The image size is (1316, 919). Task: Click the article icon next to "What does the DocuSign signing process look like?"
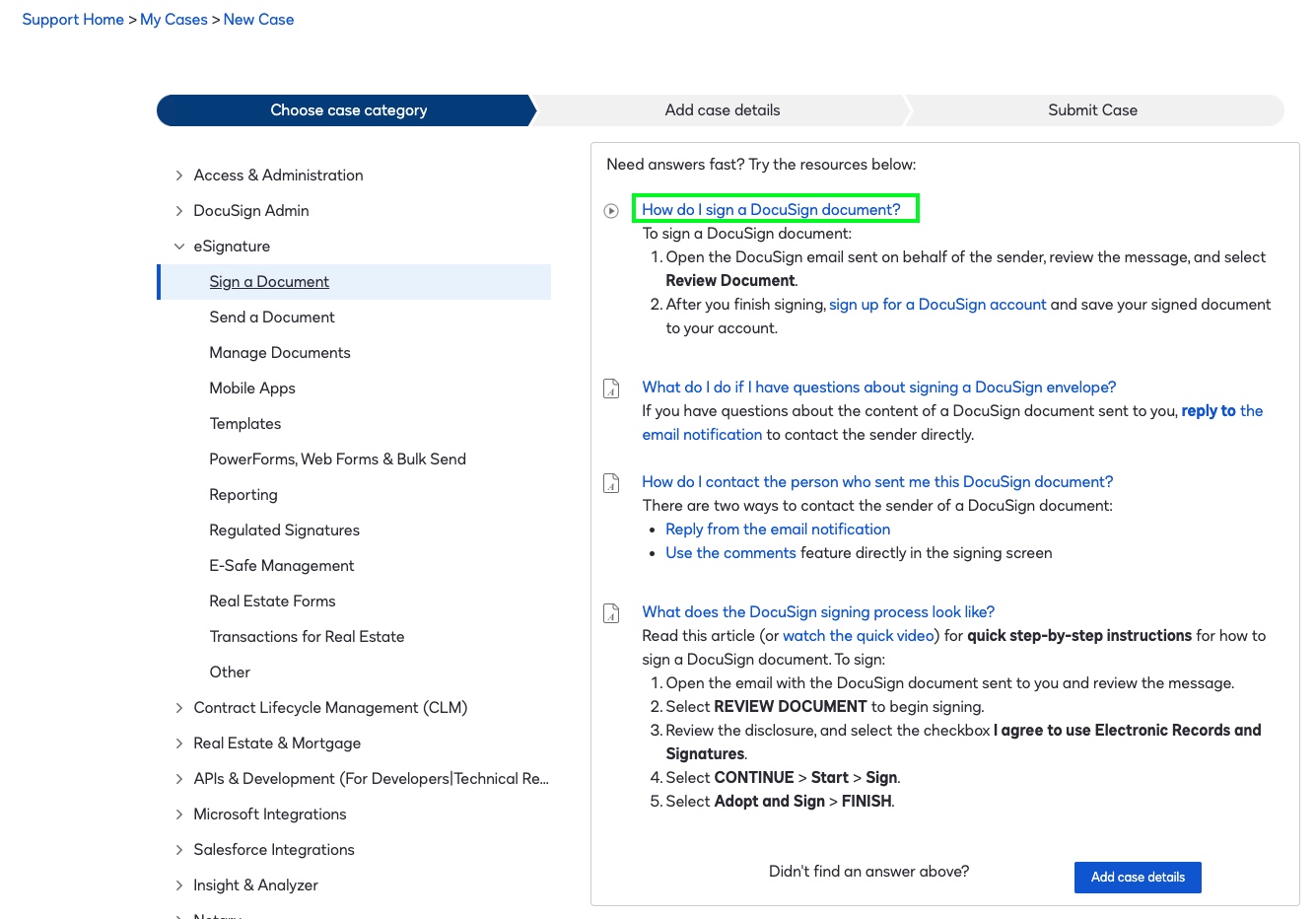coord(611,613)
